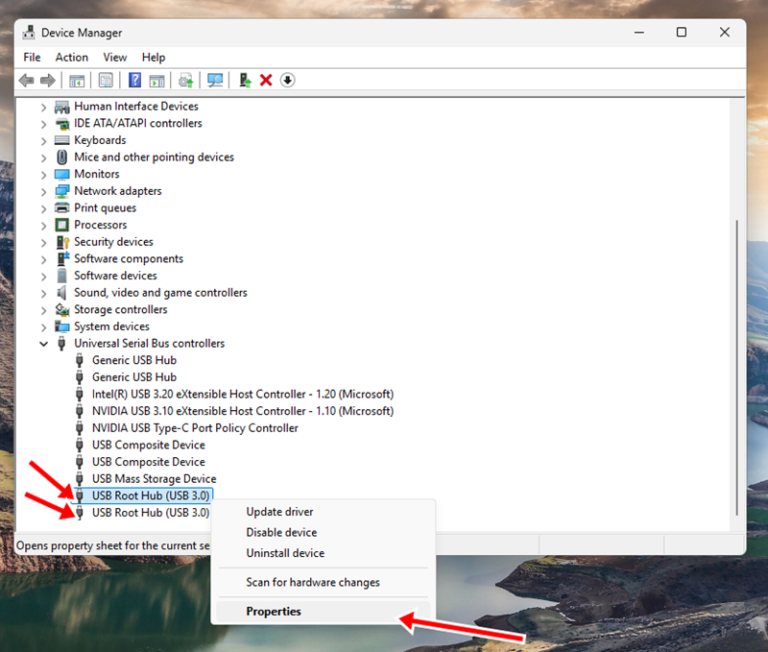Click the Mice and other pointing devices icon
Viewport: 768px width, 652px height.
62,157
